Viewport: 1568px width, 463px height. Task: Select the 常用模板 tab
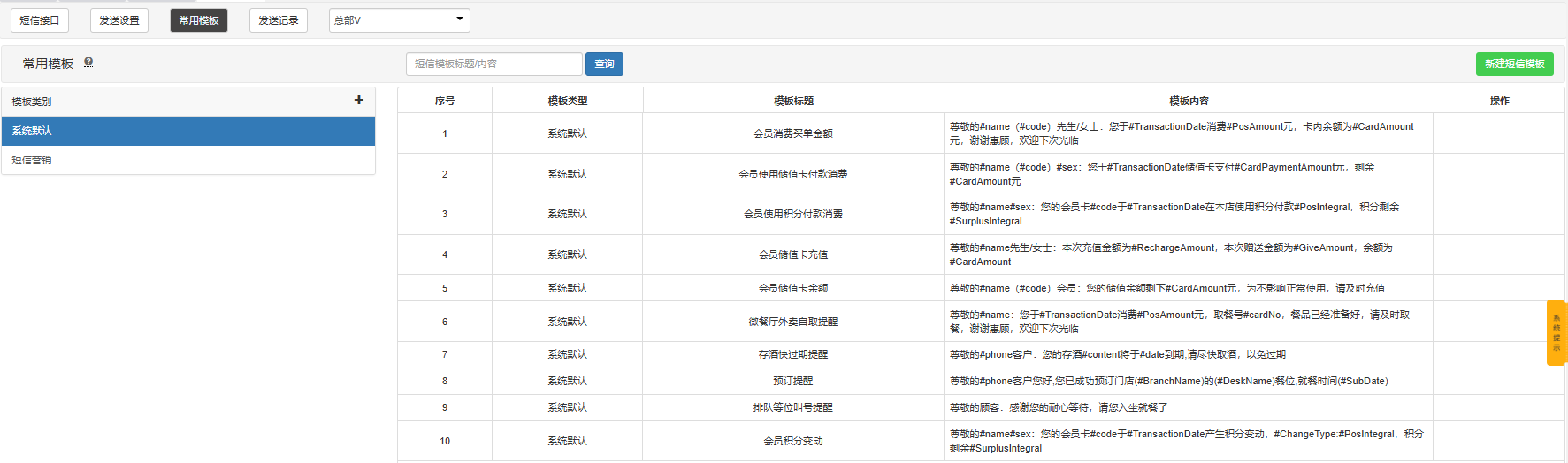pyautogui.click(x=199, y=20)
